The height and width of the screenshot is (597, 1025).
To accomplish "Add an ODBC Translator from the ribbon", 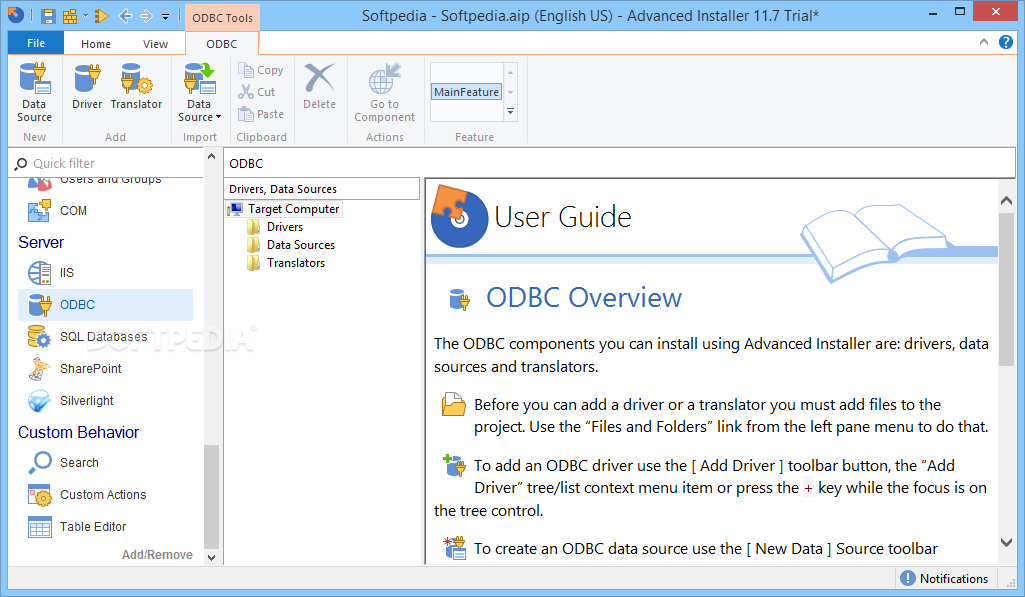I will click(x=136, y=86).
